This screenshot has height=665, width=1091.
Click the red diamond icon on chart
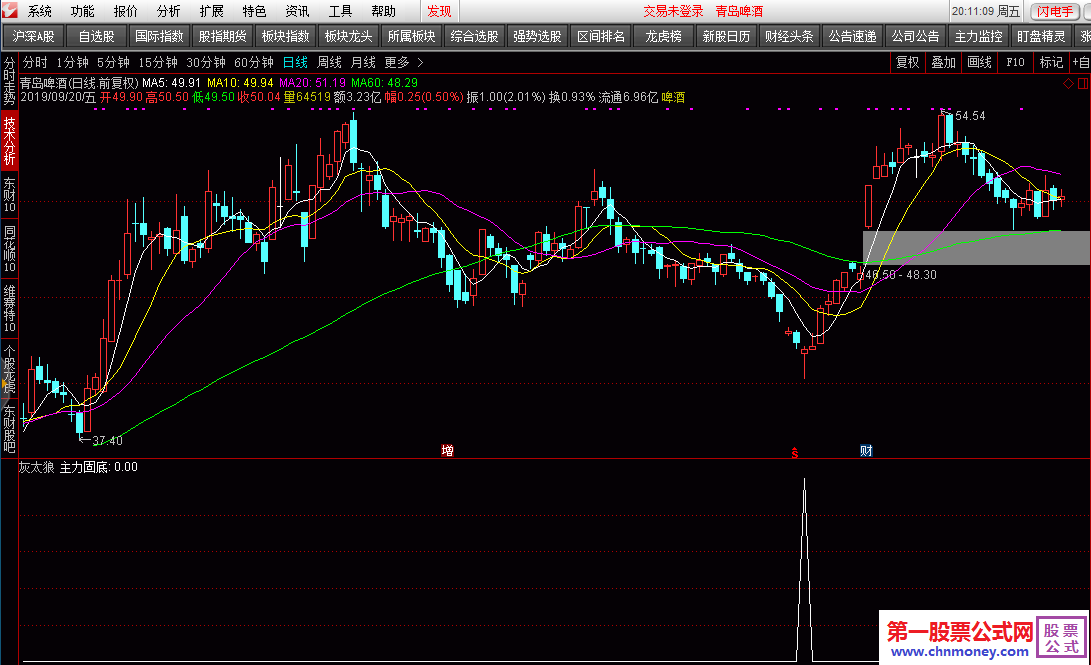click(1068, 83)
